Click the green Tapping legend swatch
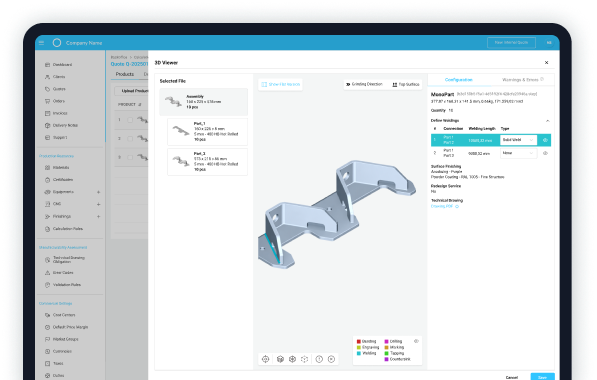 pyautogui.click(x=386, y=353)
